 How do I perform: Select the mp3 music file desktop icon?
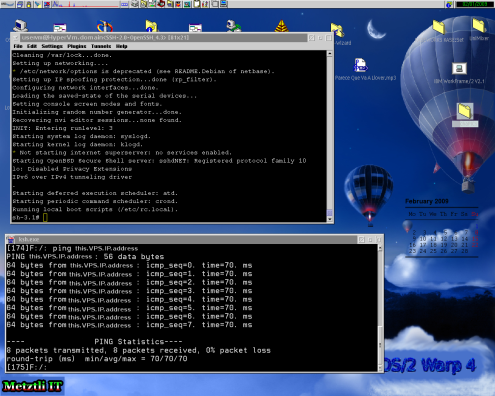pos(360,65)
